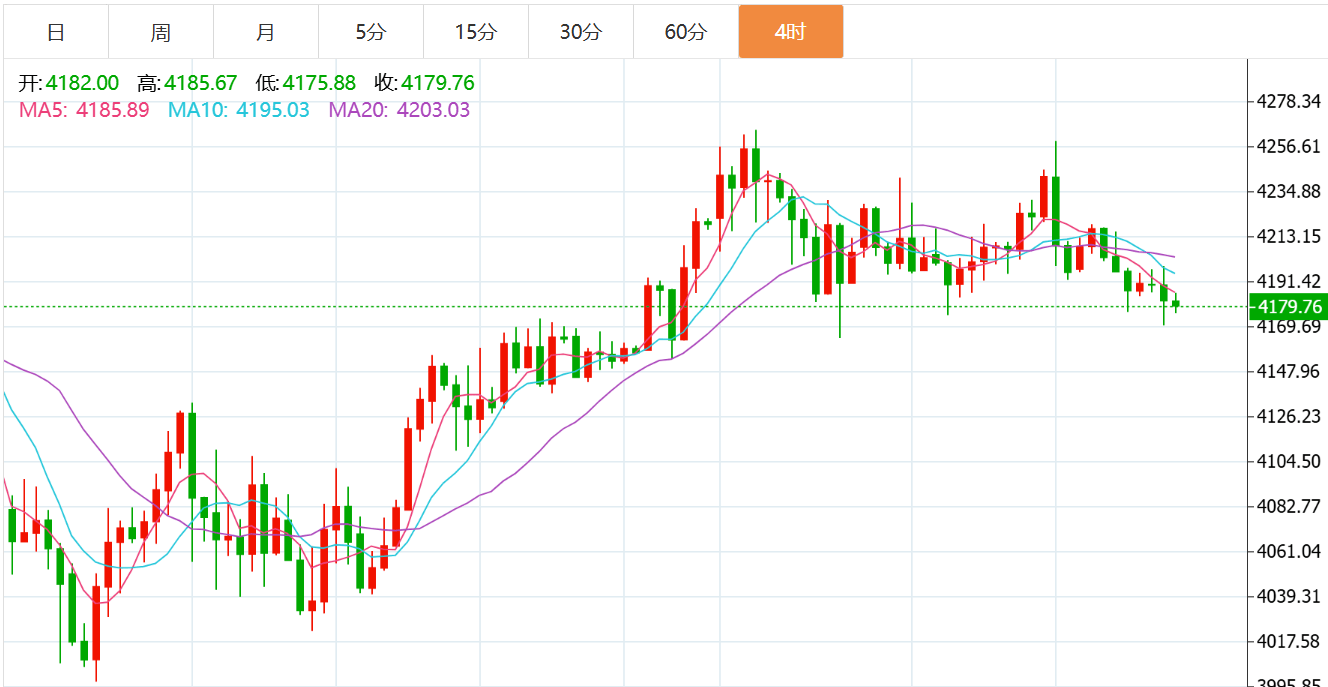Switch to the 5分 interval tab
Viewport: 1328px width, 687px height.
(370, 32)
